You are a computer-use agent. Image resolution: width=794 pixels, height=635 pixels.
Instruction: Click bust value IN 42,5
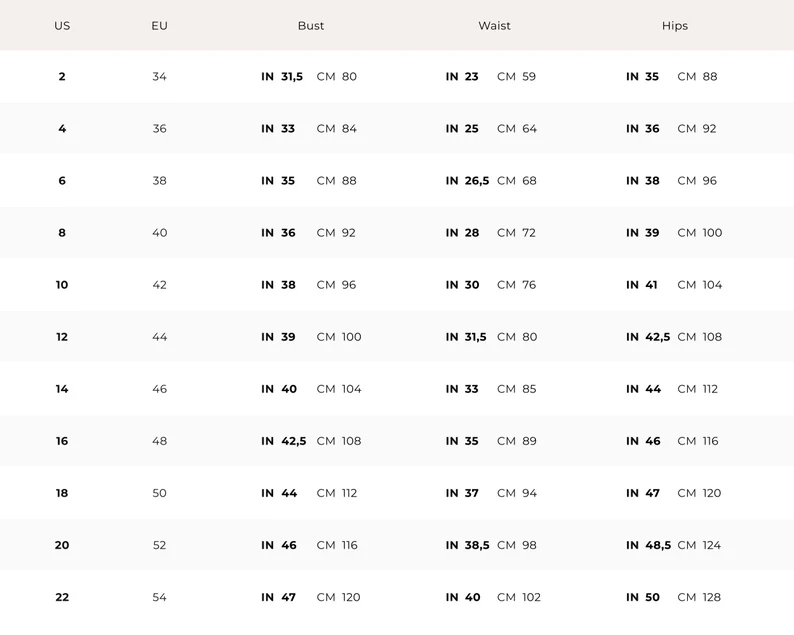pos(284,441)
